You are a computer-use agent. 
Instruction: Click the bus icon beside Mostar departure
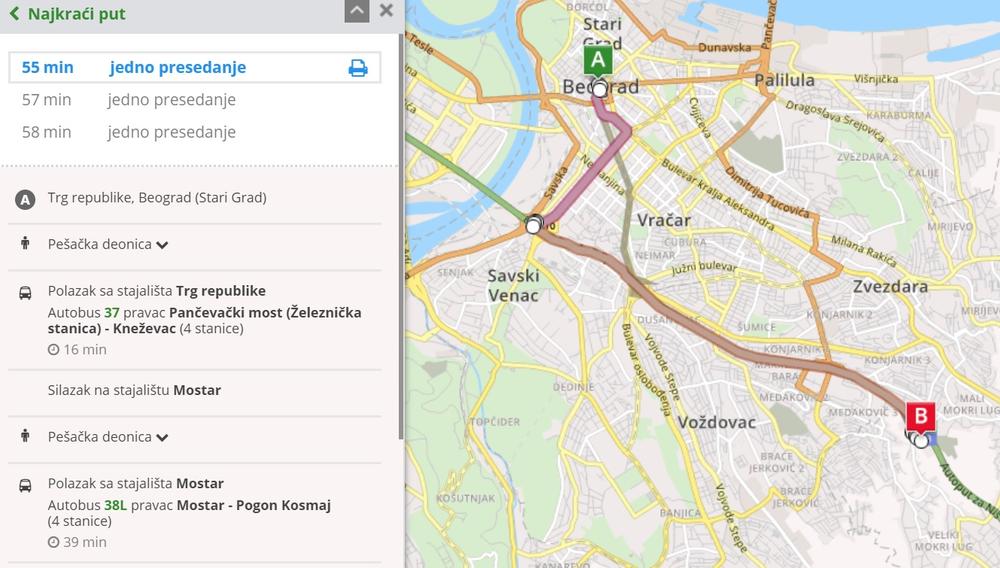(x=25, y=486)
